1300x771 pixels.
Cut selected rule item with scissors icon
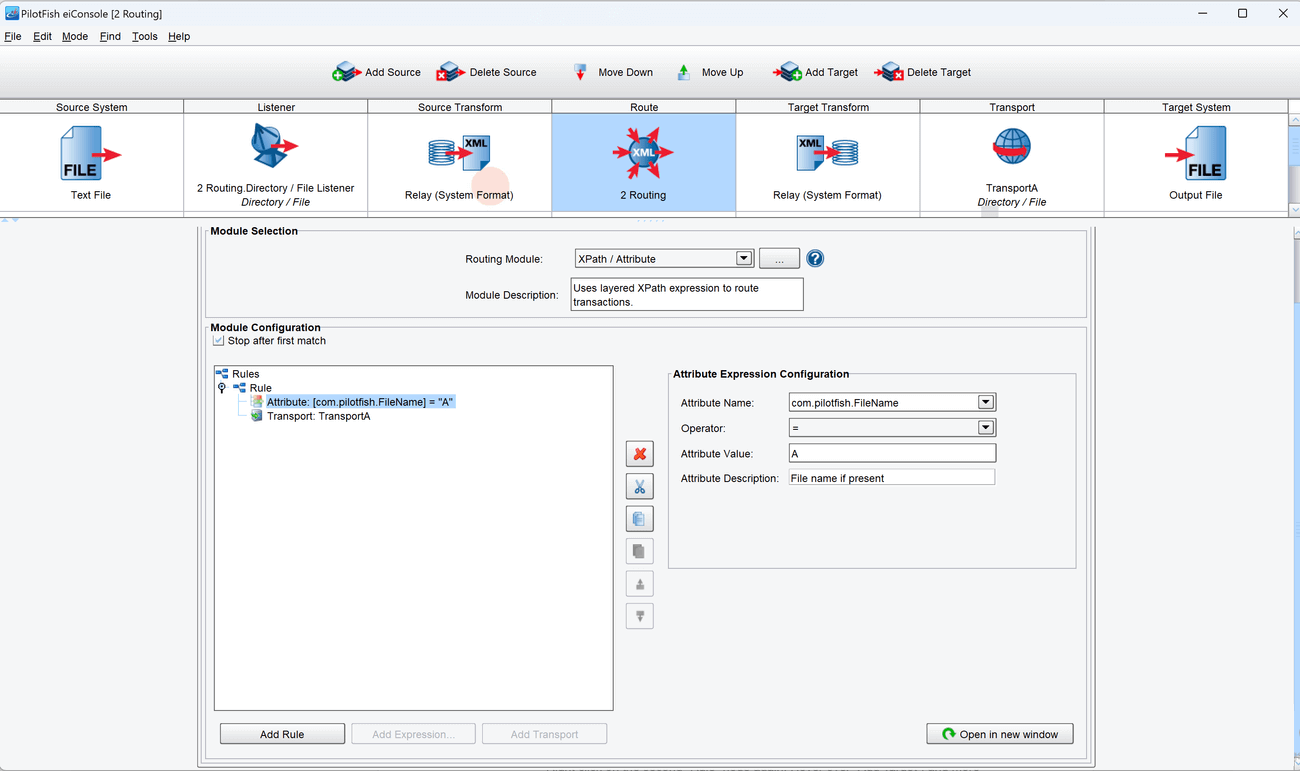coord(640,486)
